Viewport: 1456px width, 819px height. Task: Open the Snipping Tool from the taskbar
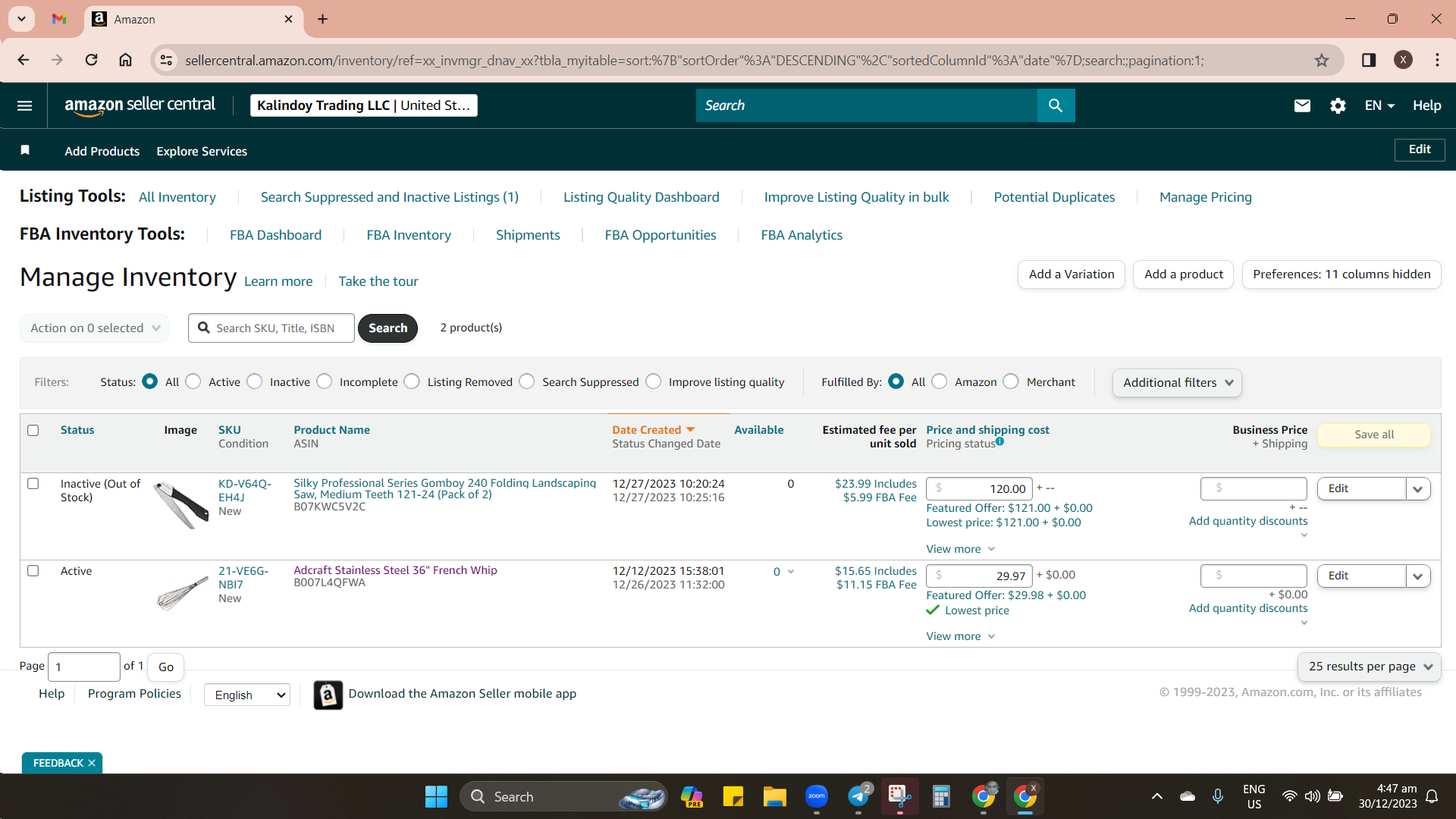899,796
